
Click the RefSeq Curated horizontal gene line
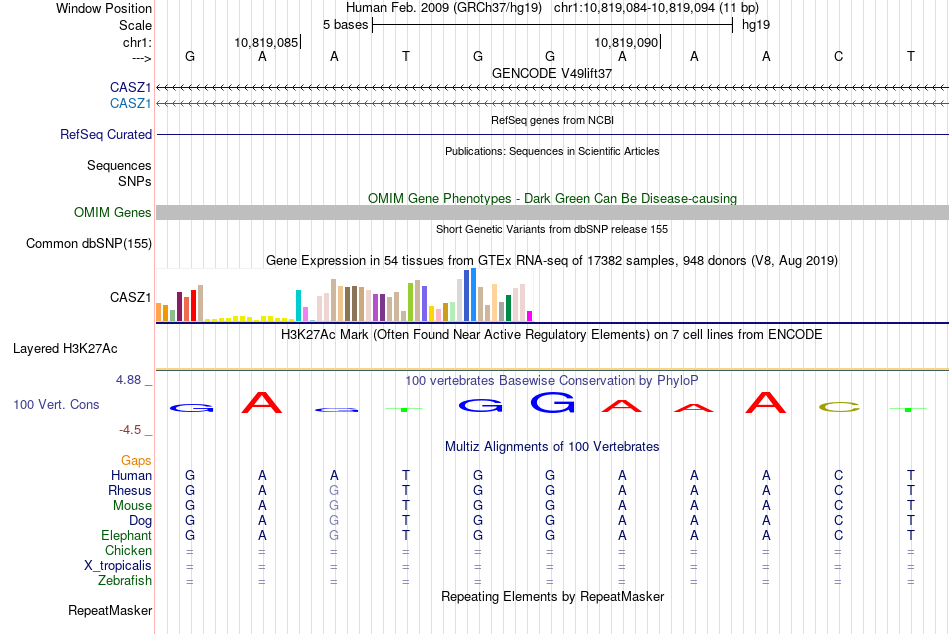pos(552,135)
